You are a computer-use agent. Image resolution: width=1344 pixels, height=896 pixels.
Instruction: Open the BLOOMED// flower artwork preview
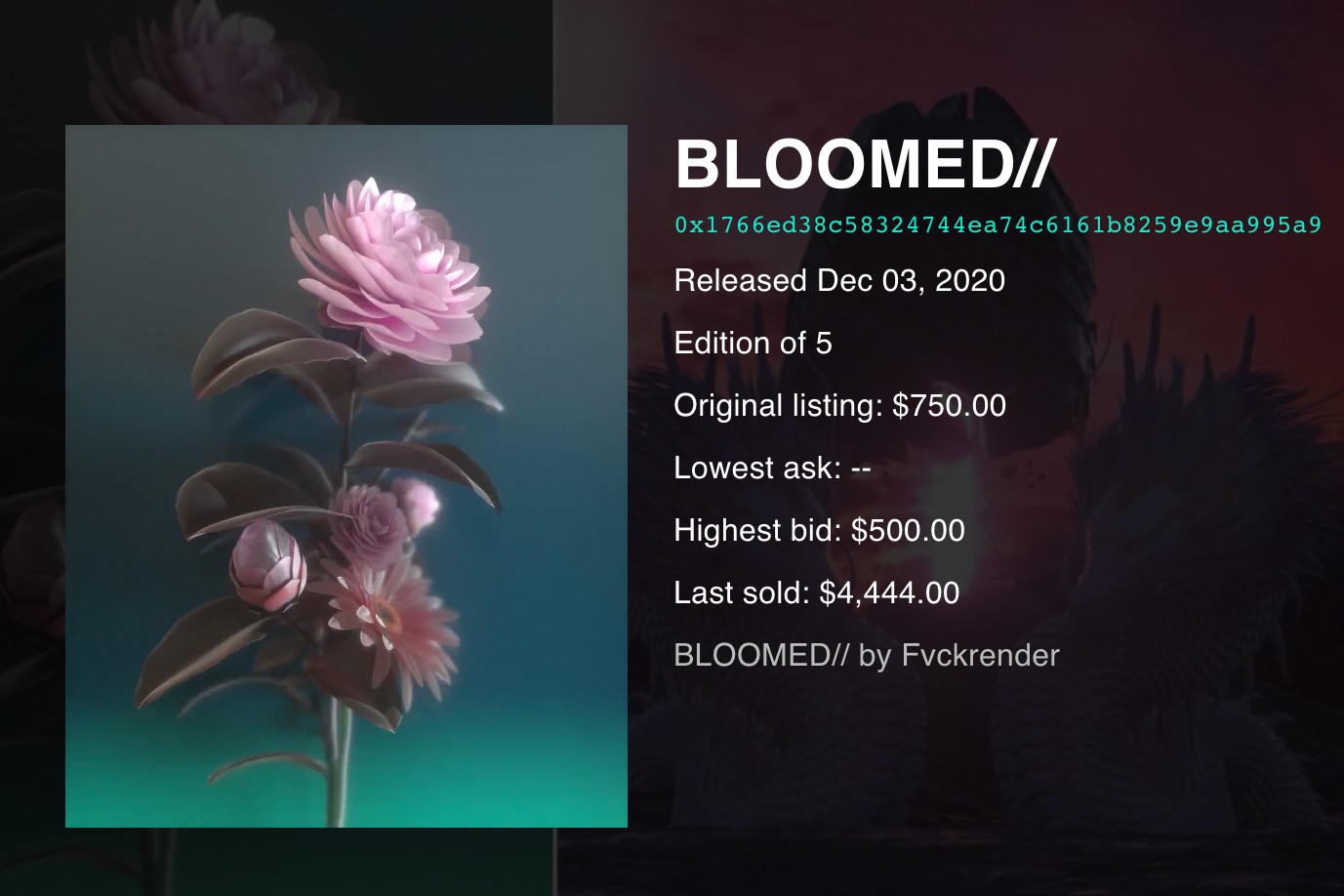(346, 476)
